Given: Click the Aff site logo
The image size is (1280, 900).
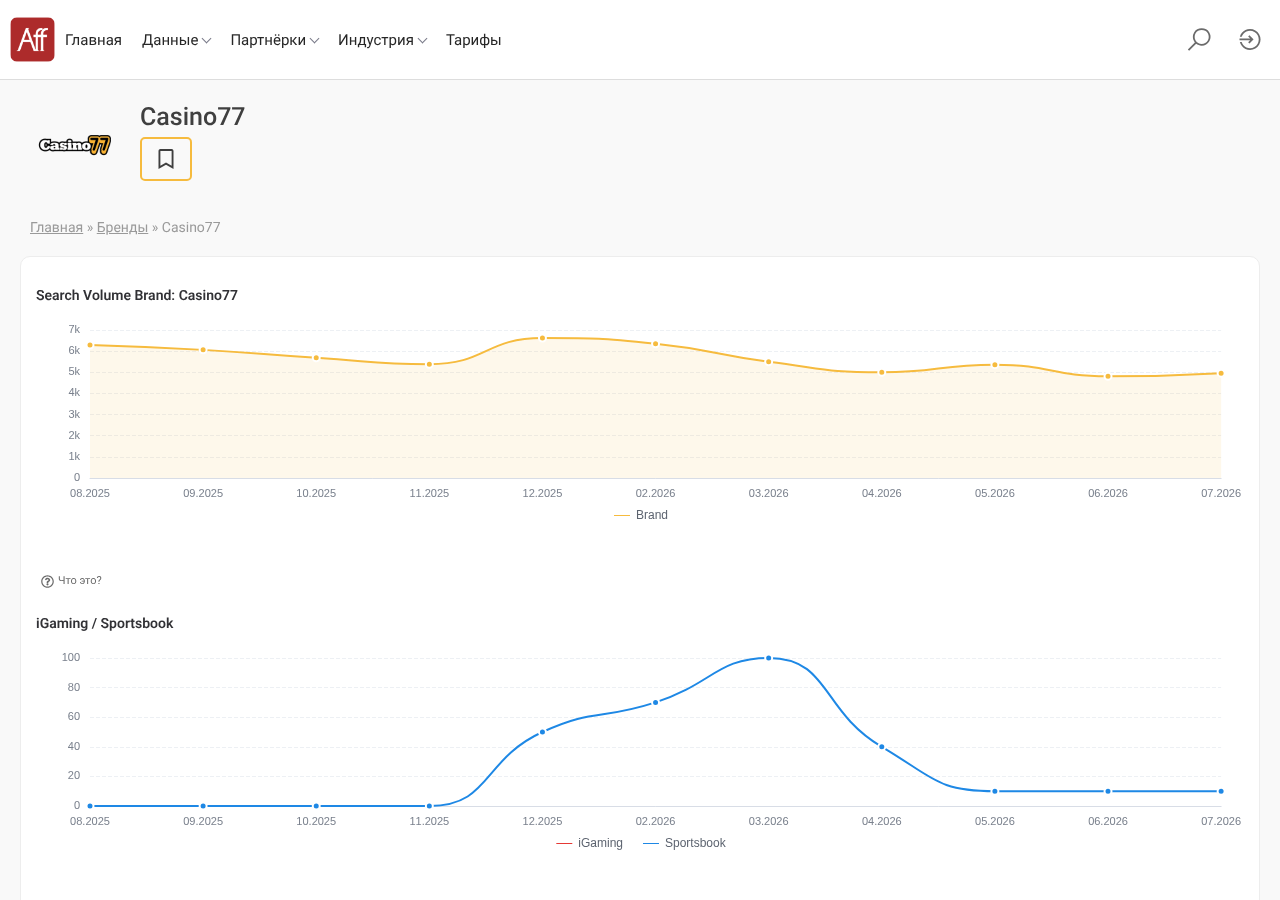Looking at the screenshot, I should point(32,40).
